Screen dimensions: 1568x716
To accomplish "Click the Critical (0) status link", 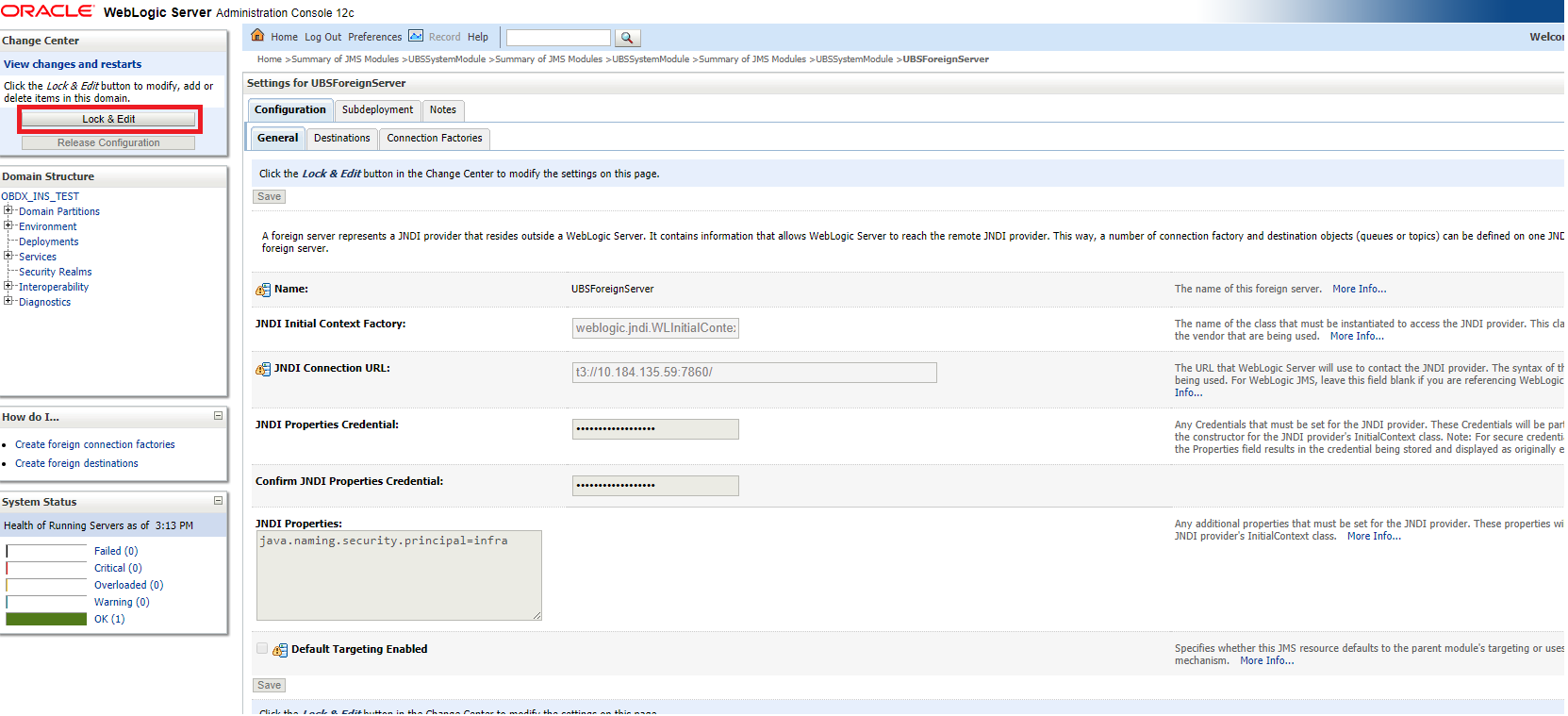I will (118, 568).
